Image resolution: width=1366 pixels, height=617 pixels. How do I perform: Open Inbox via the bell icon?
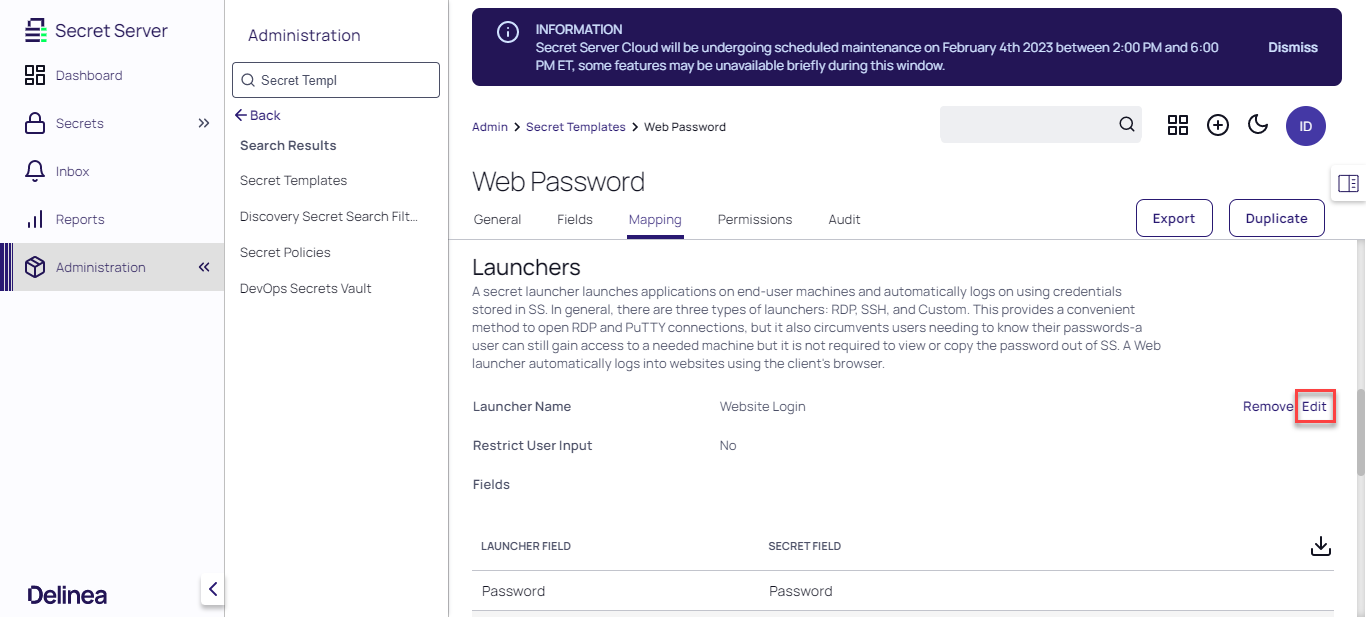[35, 171]
